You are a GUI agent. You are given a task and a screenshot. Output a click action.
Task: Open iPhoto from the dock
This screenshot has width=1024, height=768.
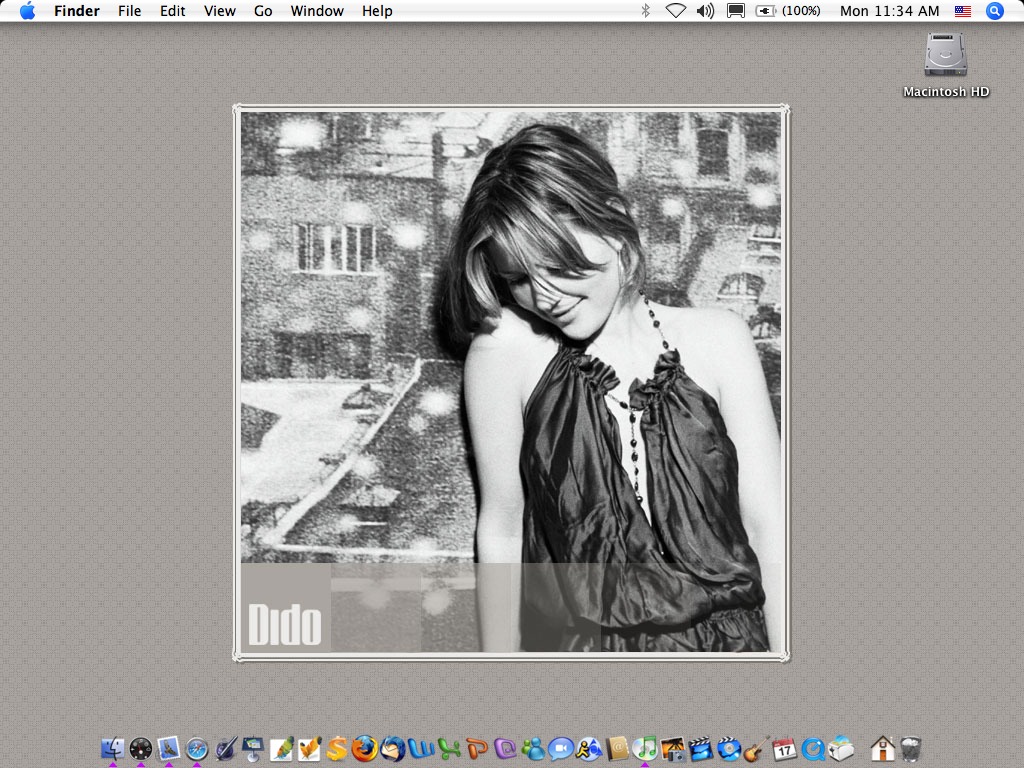[673, 748]
